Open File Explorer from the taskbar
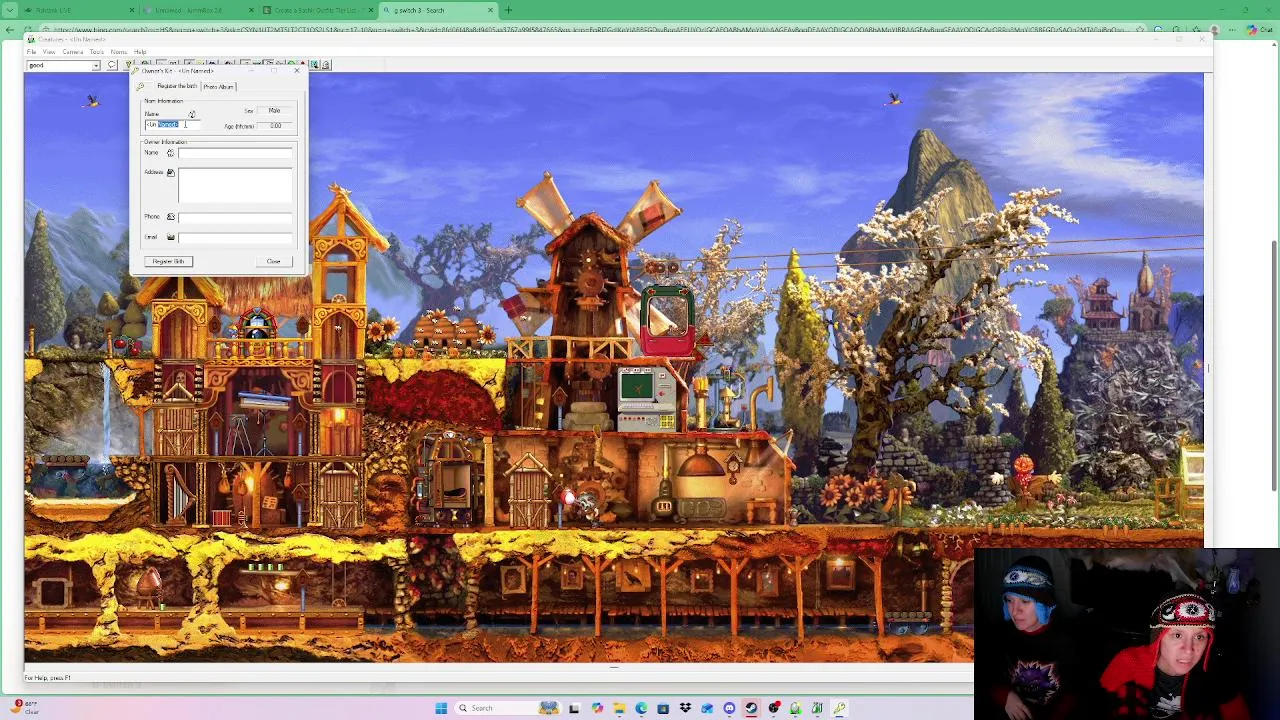Viewport: 1280px width, 720px height. [x=619, y=708]
